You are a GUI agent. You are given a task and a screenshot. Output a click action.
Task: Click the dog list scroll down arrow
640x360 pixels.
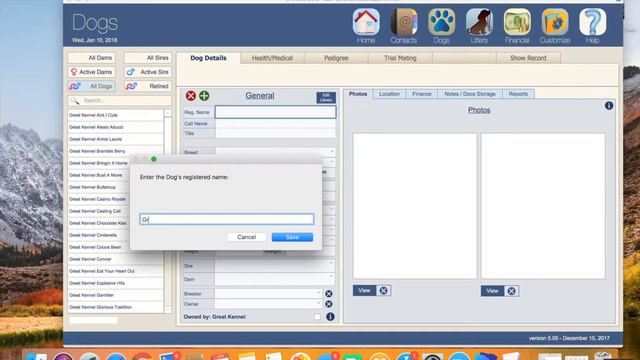coord(168,309)
